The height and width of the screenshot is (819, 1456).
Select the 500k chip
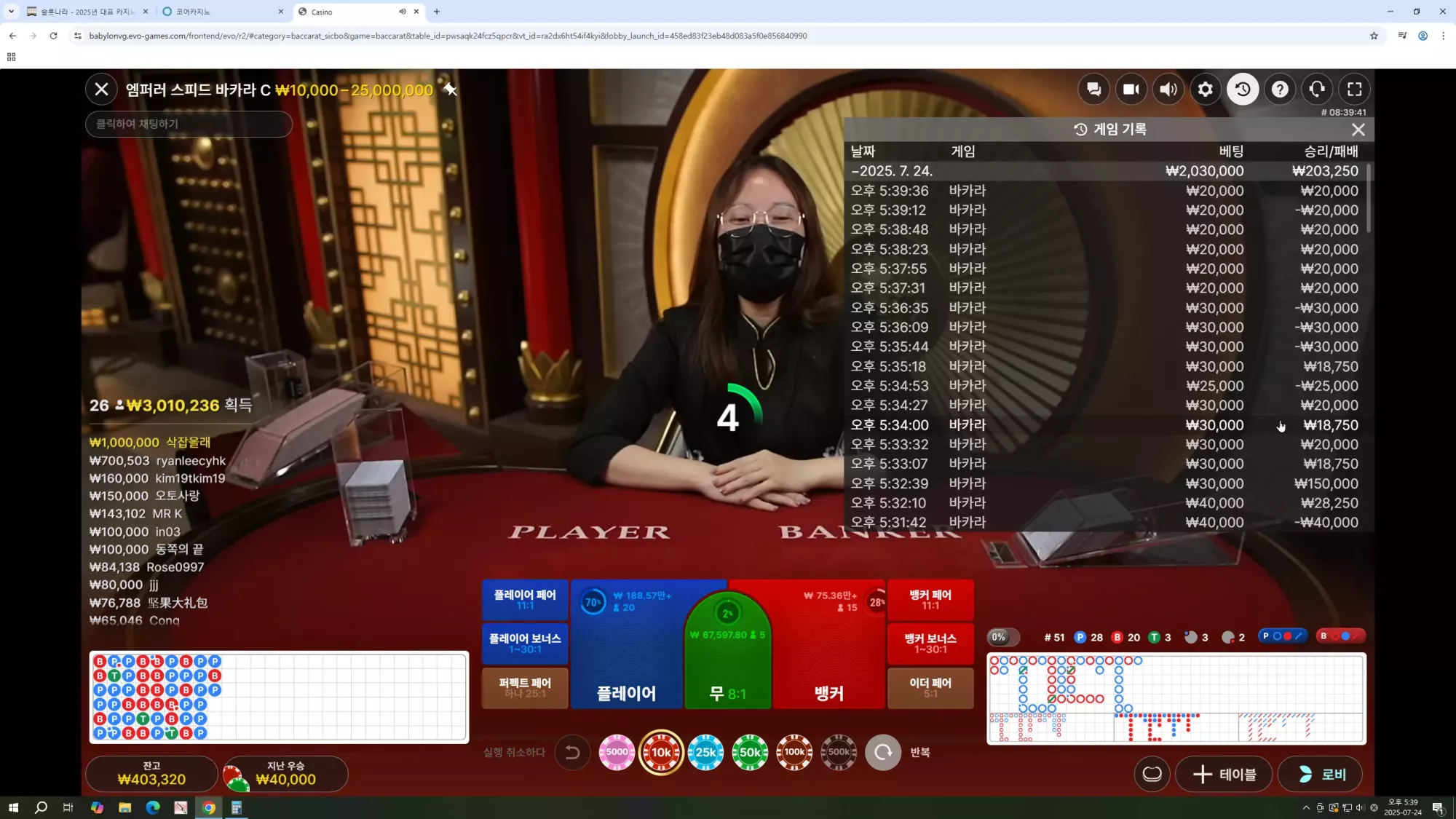839,752
